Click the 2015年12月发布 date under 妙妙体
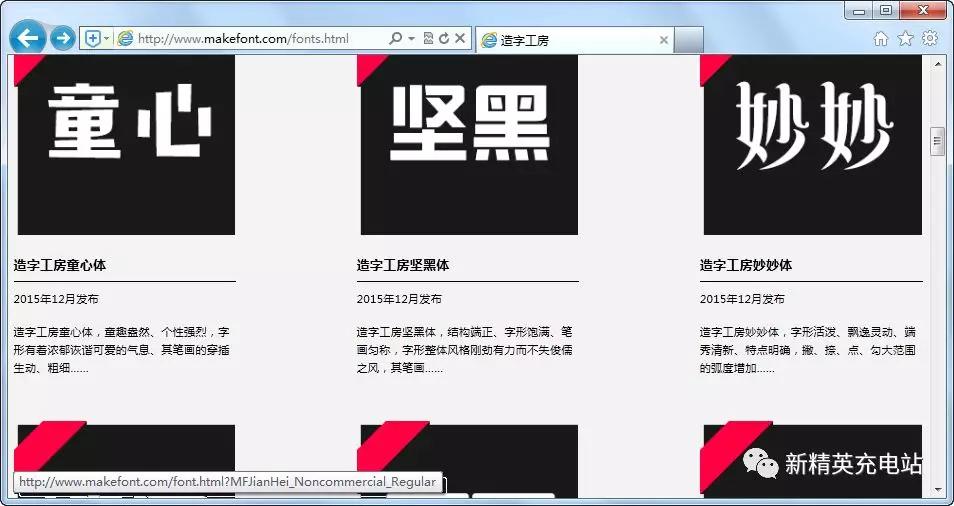The height and width of the screenshot is (506, 954). click(742, 299)
